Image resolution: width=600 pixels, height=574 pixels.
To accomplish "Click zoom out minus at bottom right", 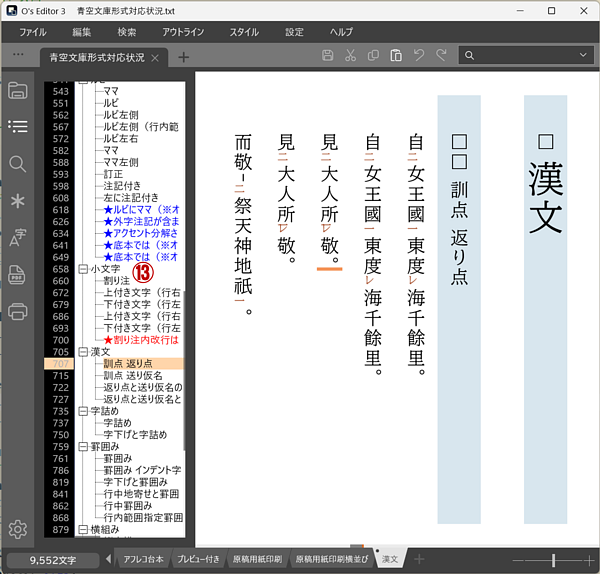I will (518, 561).
